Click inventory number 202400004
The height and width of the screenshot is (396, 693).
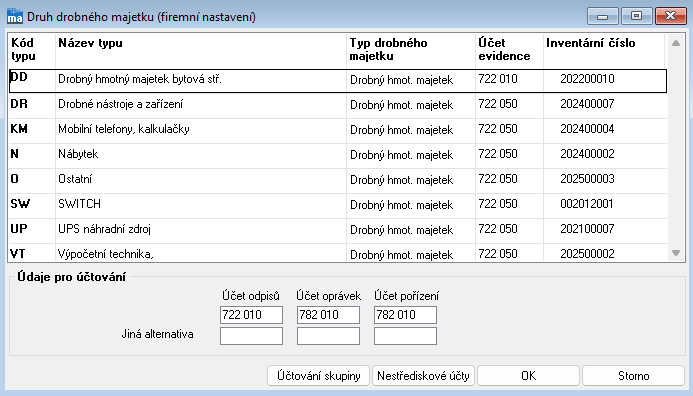(x=587, y=129)
